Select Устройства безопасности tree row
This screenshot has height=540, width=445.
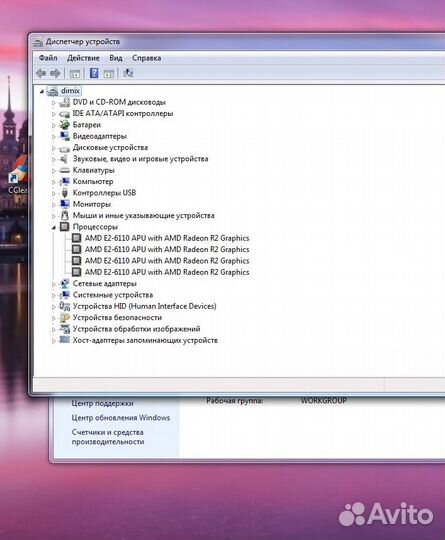pyautogui.click(x=117, y=318)
